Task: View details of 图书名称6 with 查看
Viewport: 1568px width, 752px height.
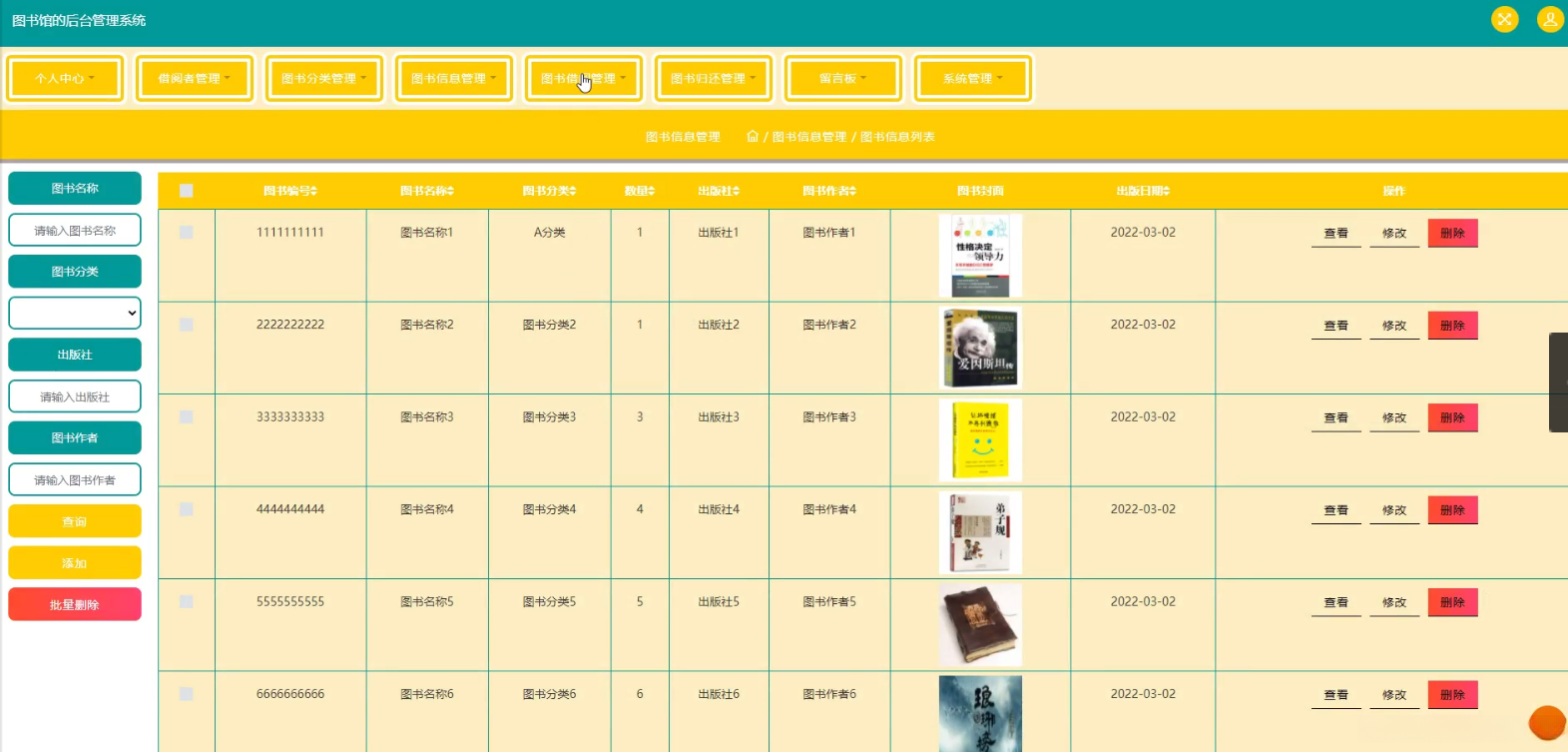Action: (1336, 695)
